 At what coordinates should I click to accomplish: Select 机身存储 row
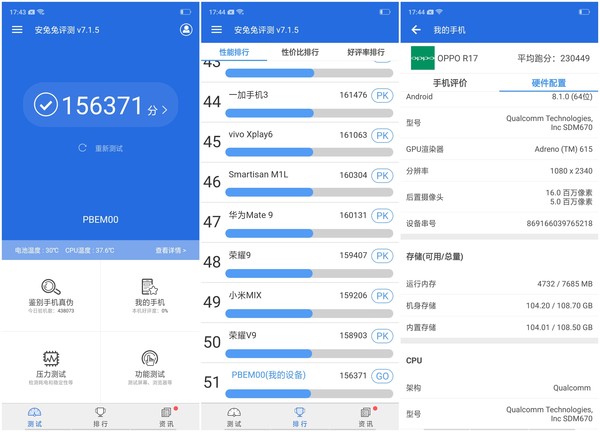[499, 306]
